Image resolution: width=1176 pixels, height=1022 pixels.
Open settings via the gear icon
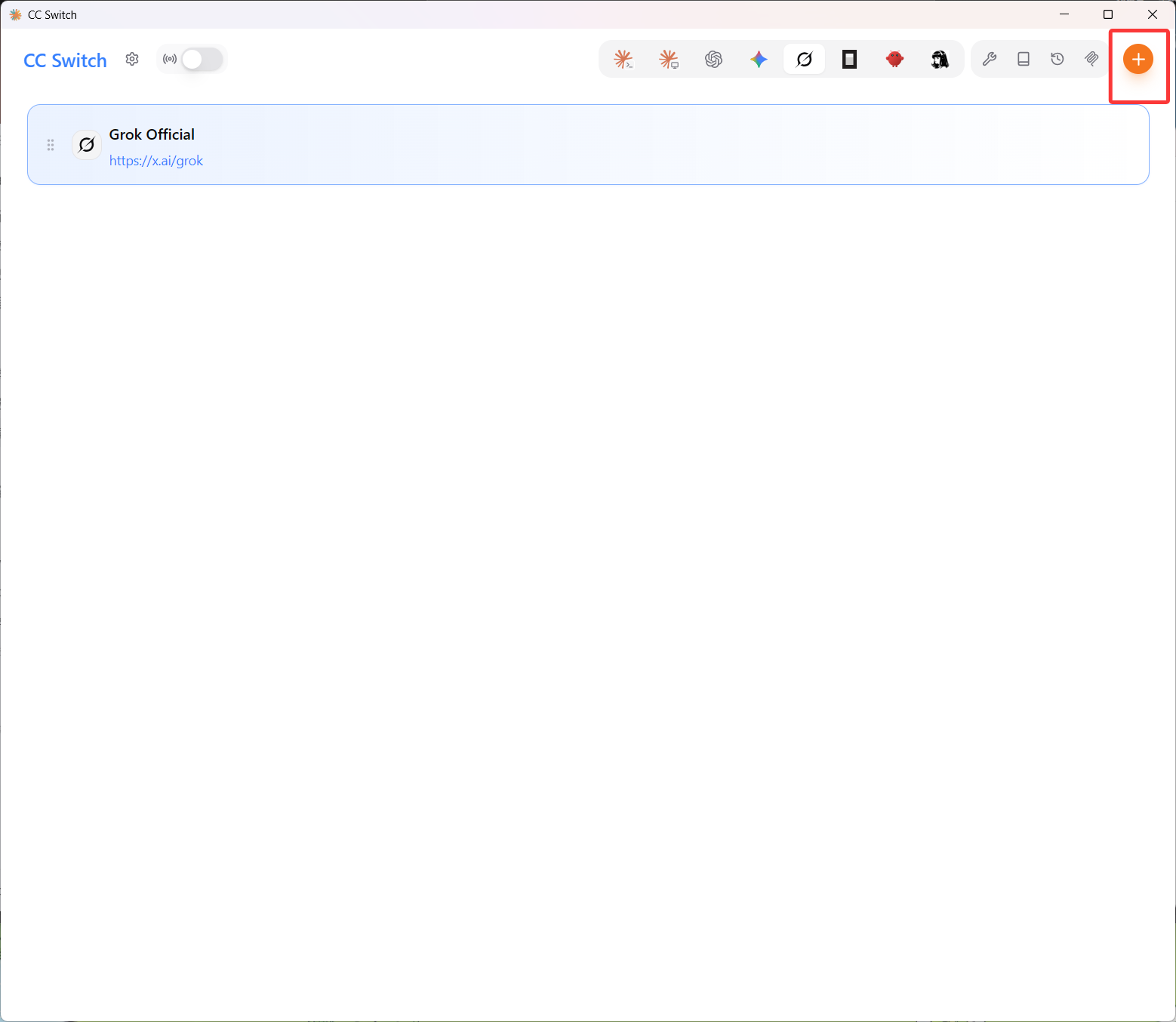132,59
